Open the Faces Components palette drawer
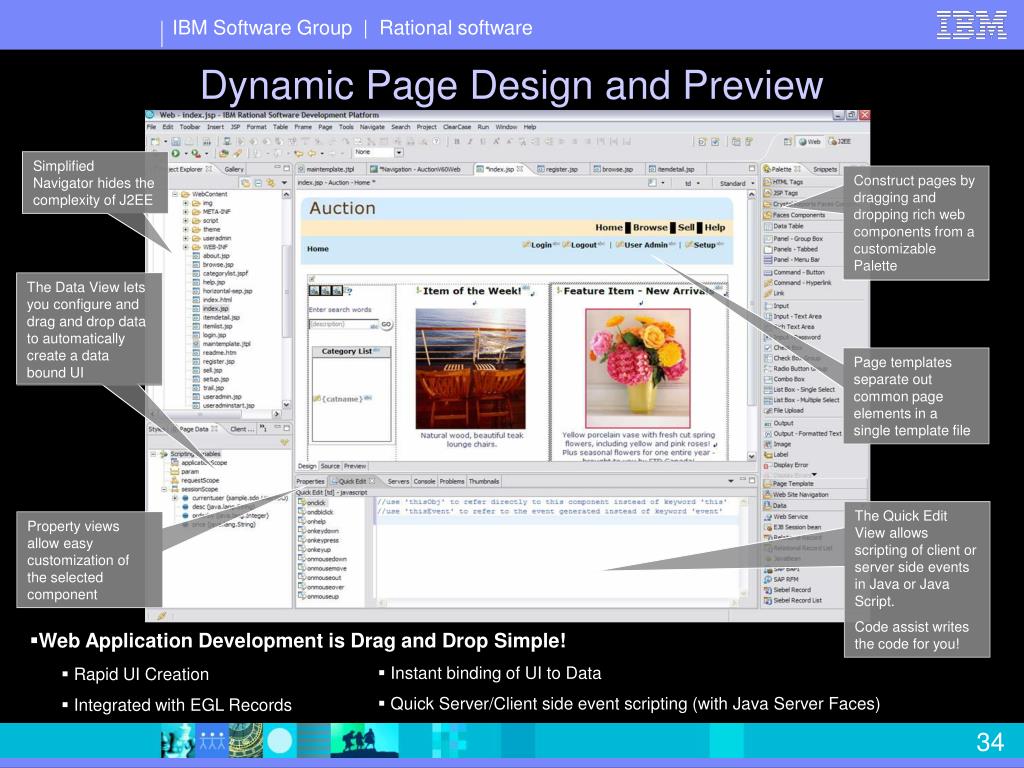 [794, 215]
